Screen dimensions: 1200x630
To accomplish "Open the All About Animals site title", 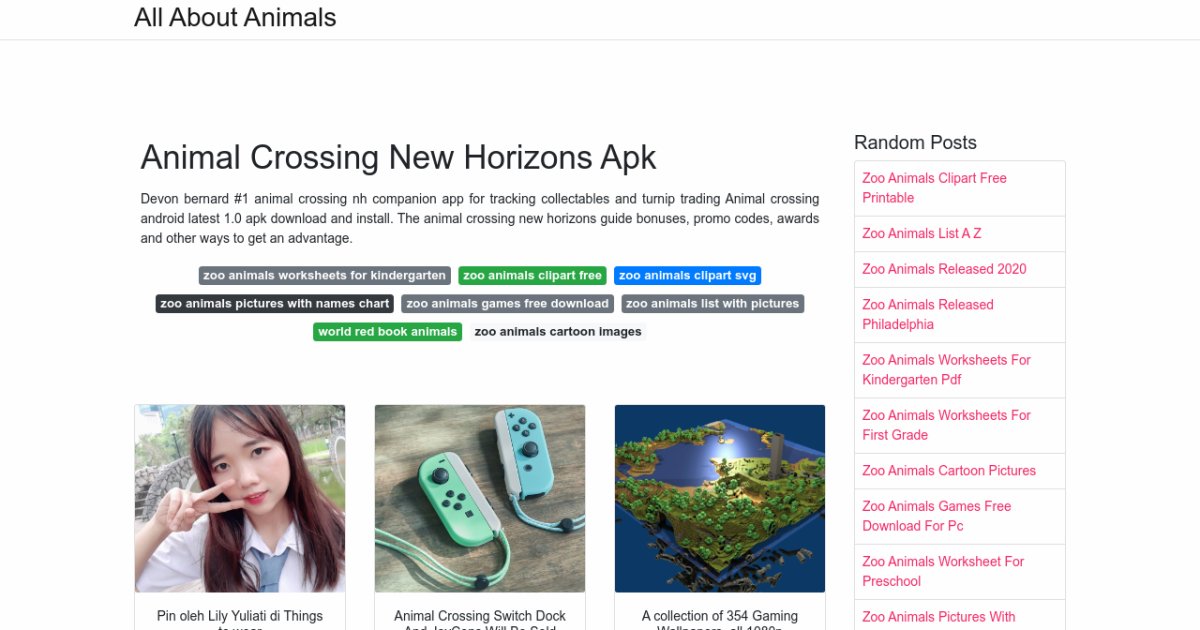I will tap(235, 18).
